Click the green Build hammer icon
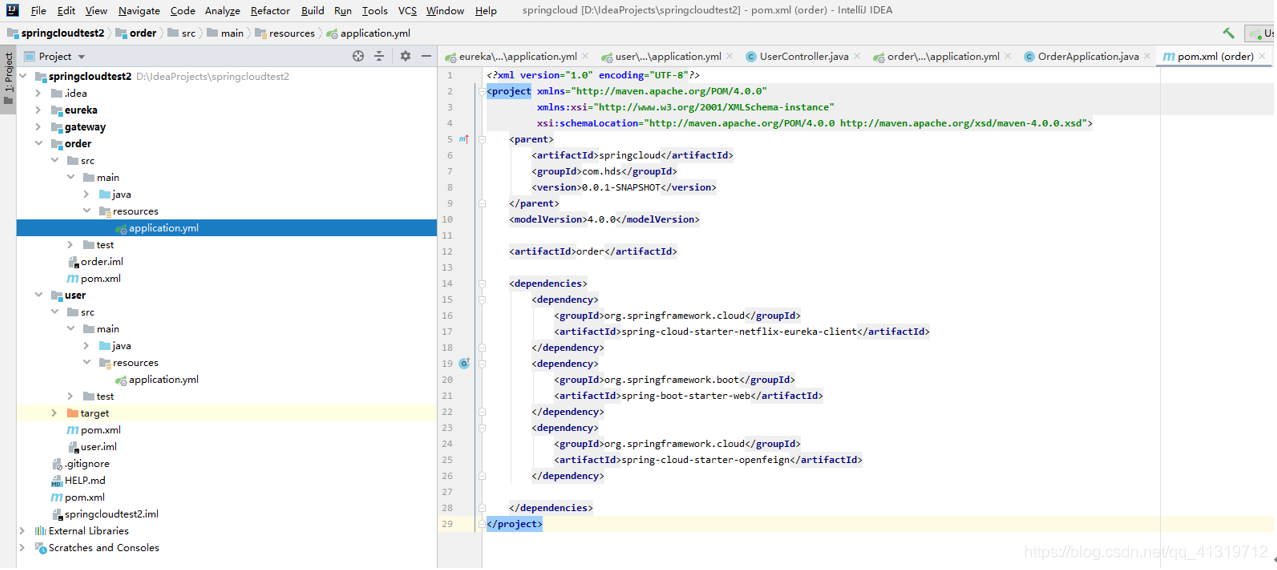The image size is (1277, 570). [1229, 33]
